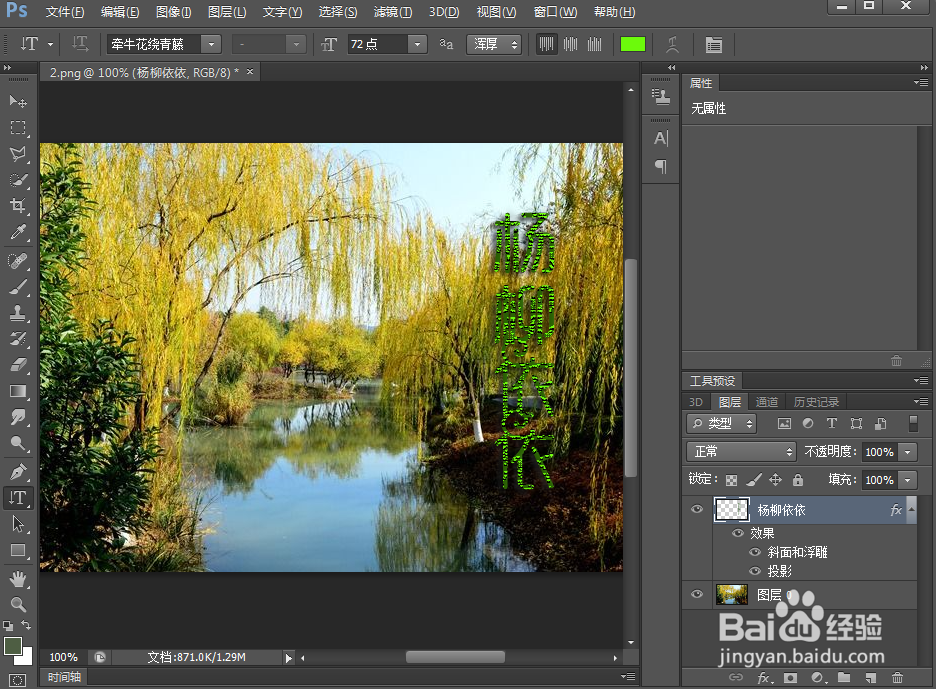
Task: Toggle lock image pixels
Action: tap(753, 479)
